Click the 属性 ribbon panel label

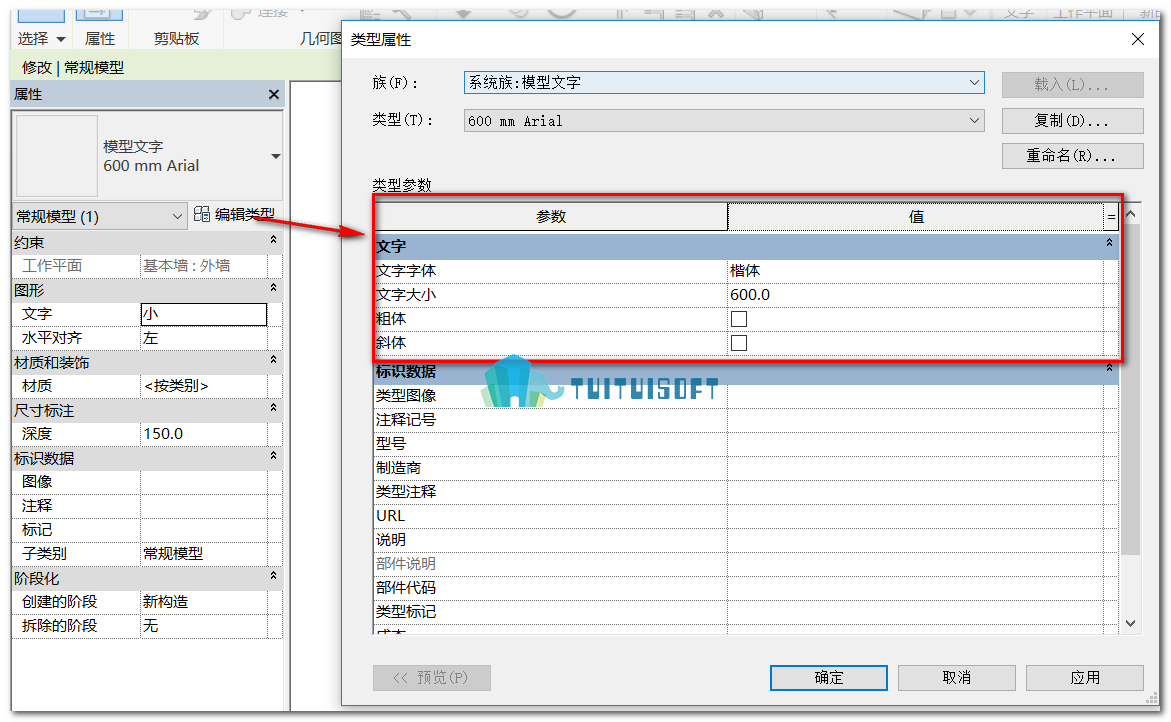99,39
